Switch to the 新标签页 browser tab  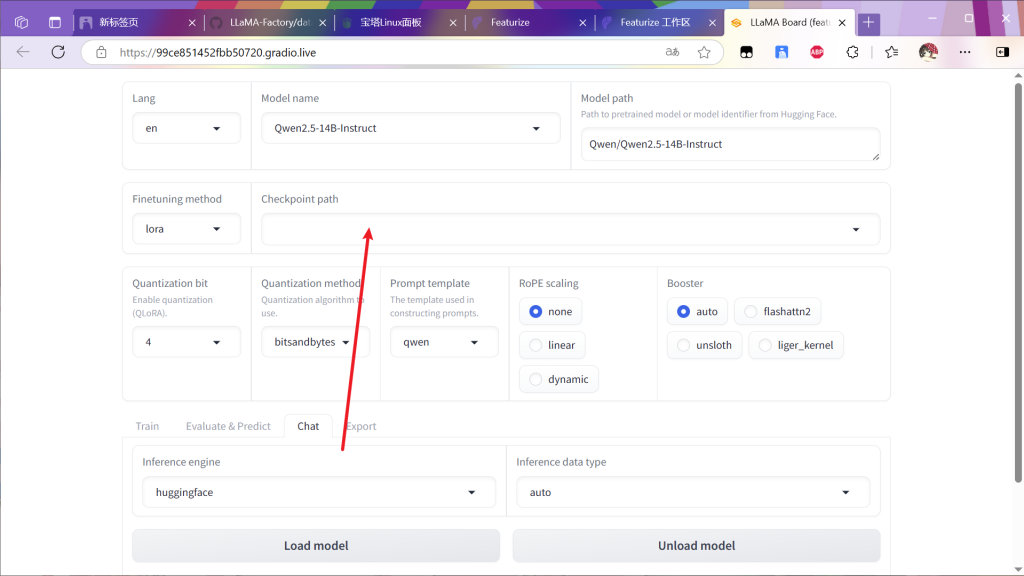point(138,23)
